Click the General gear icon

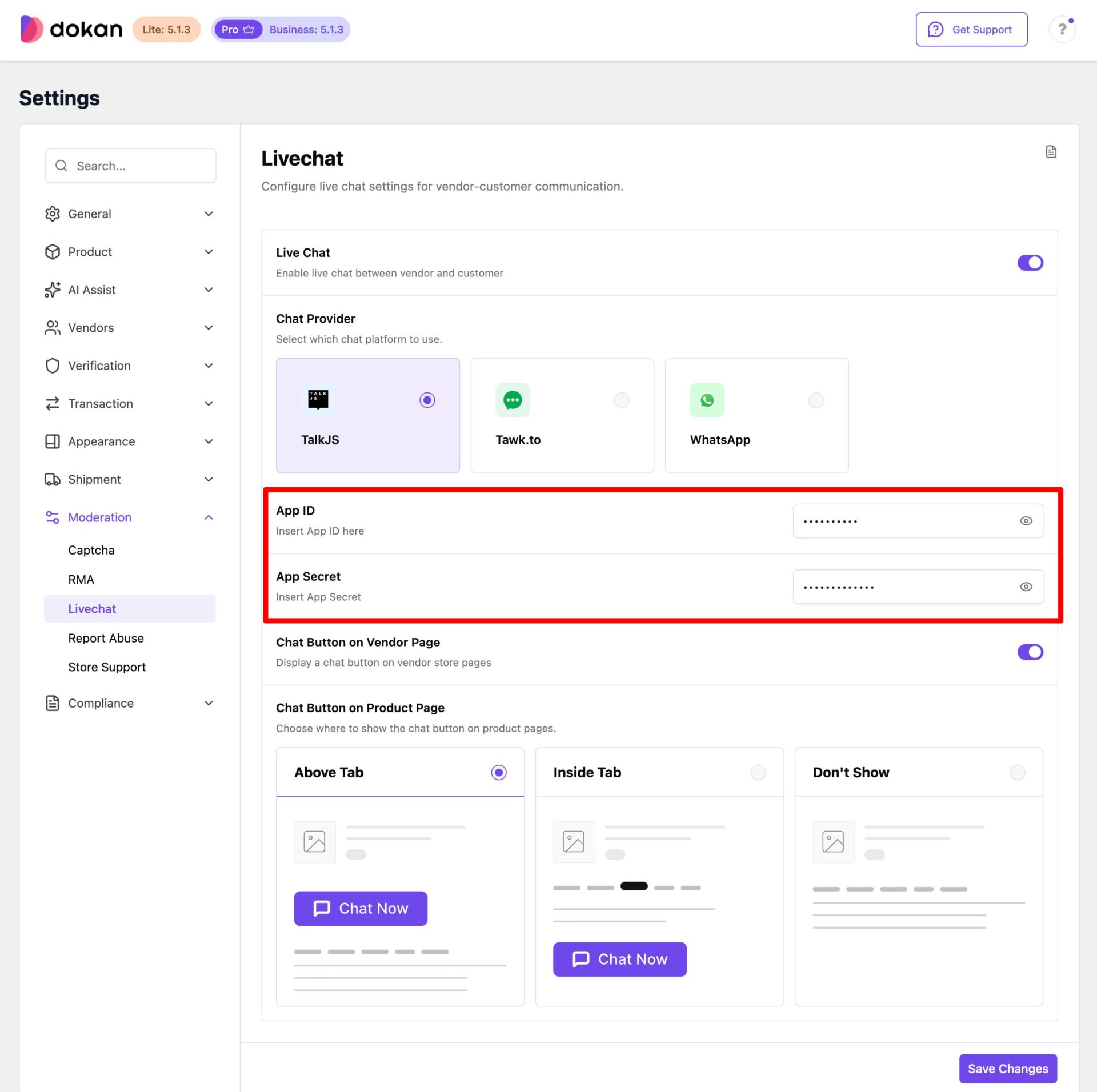click(53, 214)
